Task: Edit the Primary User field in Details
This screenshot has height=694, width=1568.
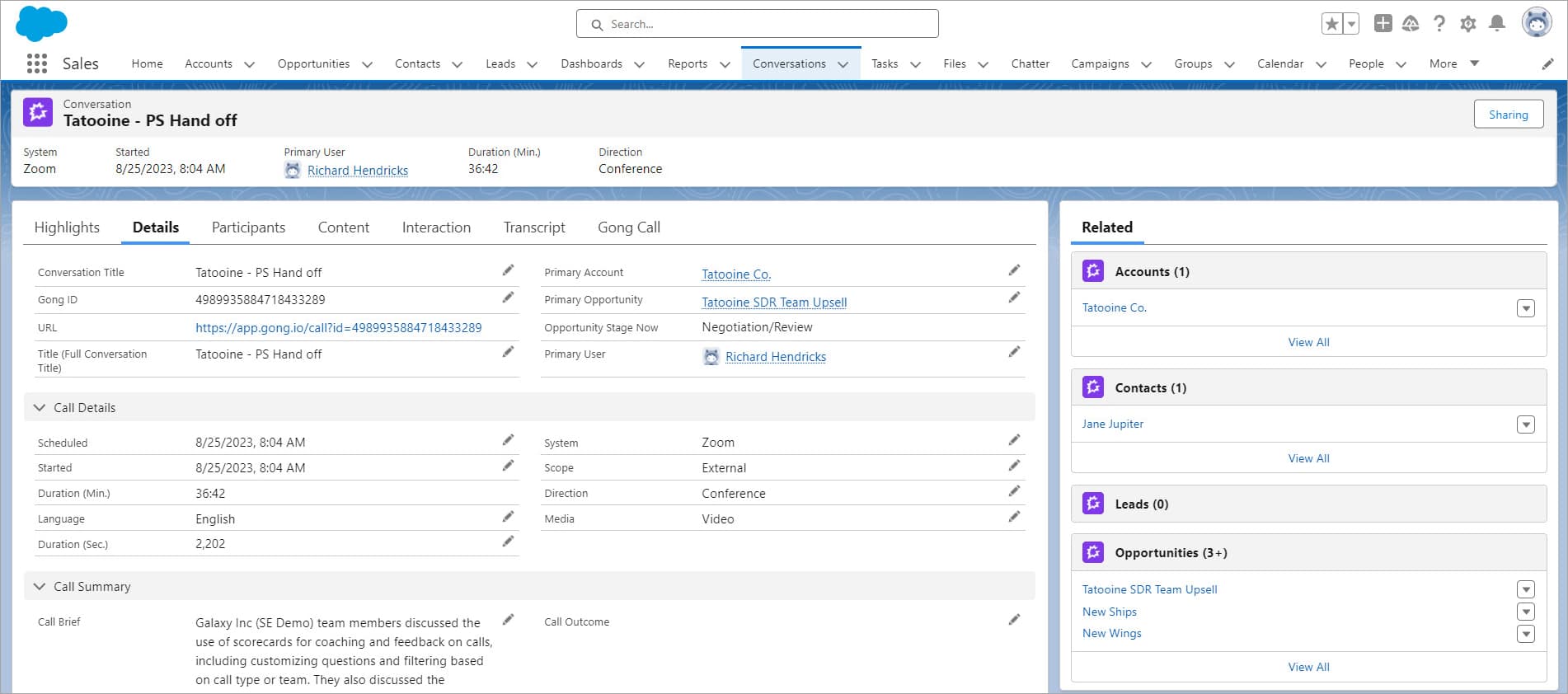Action: [1015, 352]
